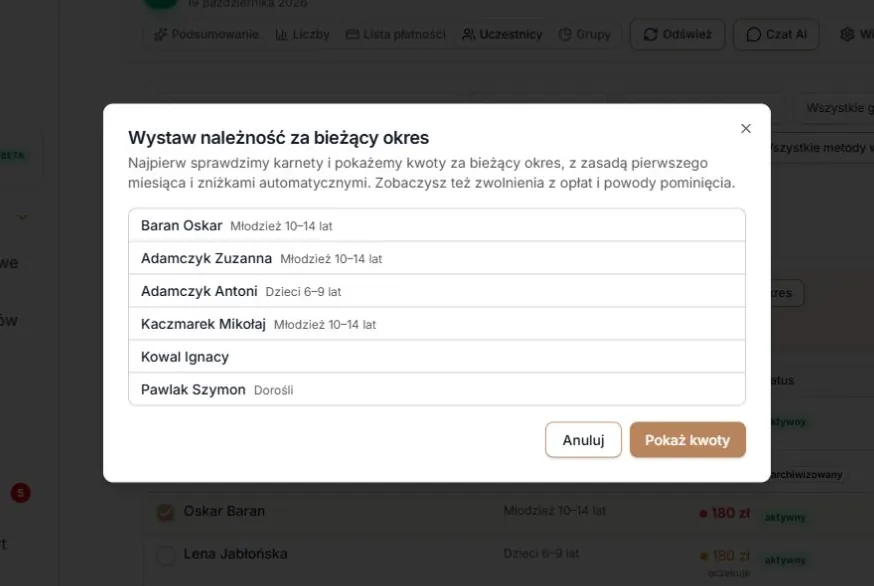The width and height of the screenshot is (874, 586).
Task: Select Baran Oskar row in dialog
Action: pyautogui.click(x=436, y=225)
